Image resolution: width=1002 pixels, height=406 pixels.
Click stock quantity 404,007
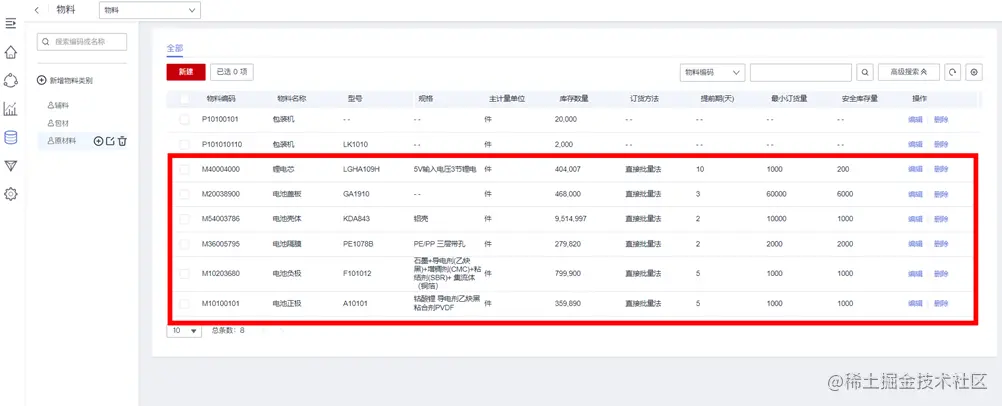pyautogui.click(x=567, y=169)
